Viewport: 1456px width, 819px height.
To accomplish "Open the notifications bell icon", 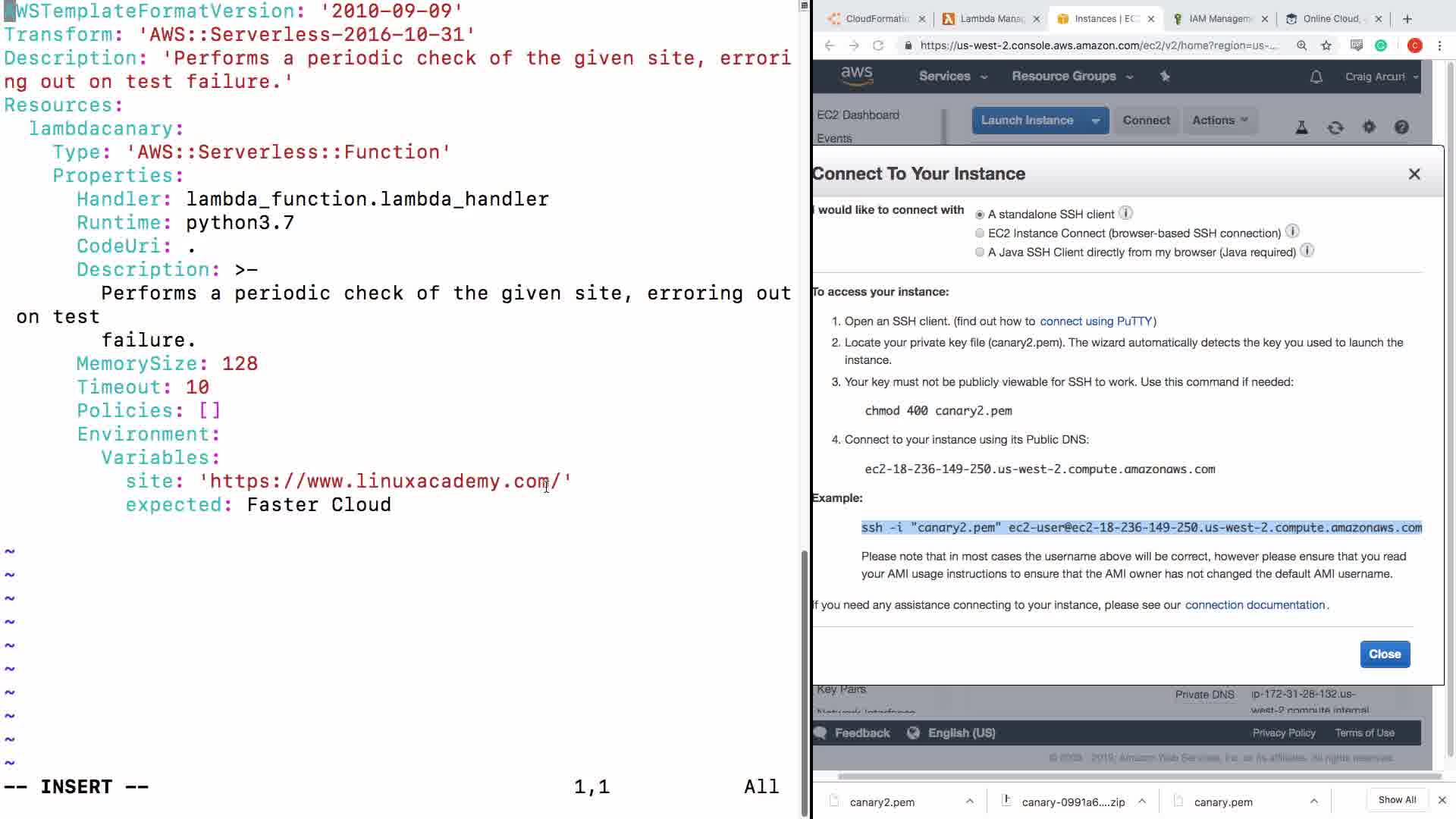I will [1316, 77].
